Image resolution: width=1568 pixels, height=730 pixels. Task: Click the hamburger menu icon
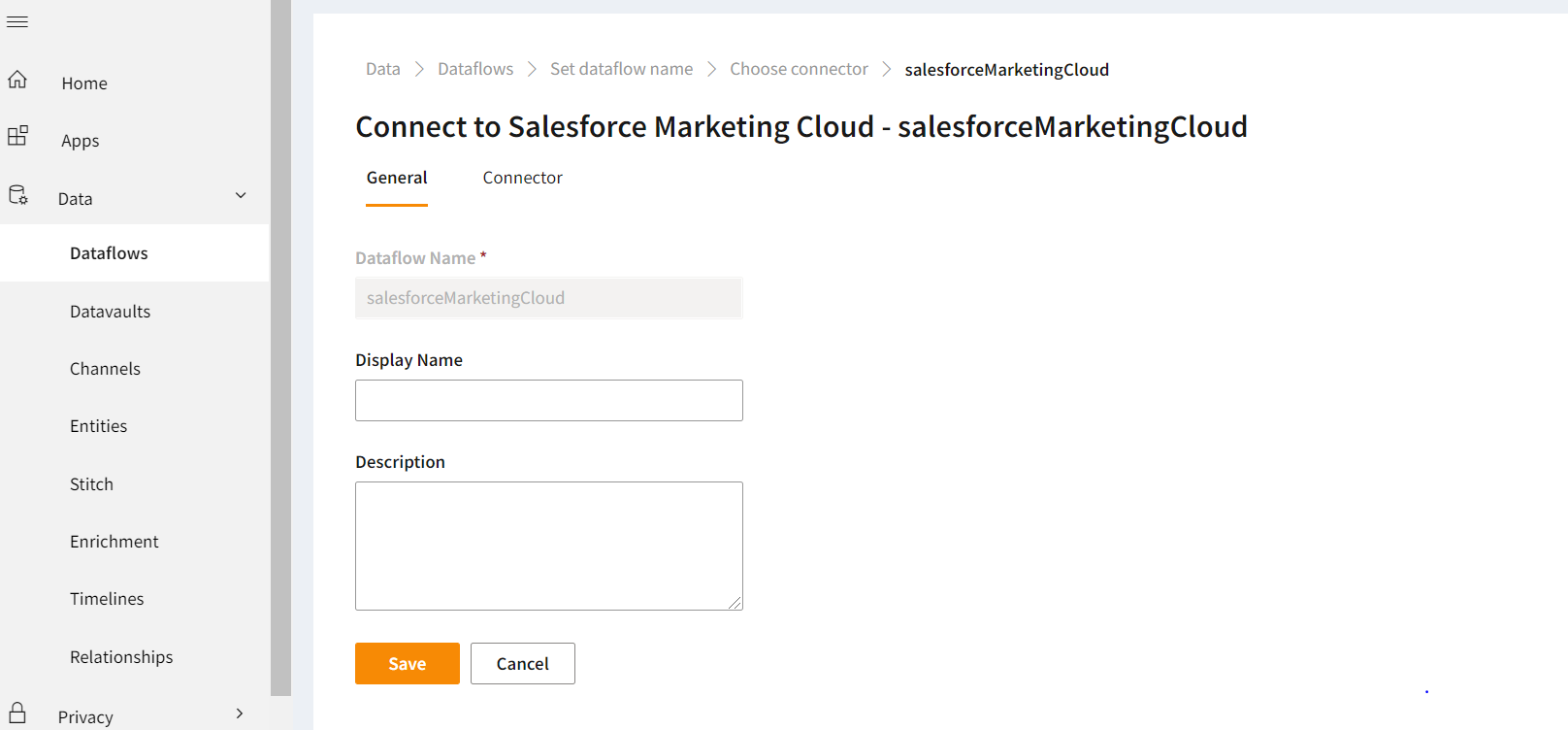[x=17, y=21]
